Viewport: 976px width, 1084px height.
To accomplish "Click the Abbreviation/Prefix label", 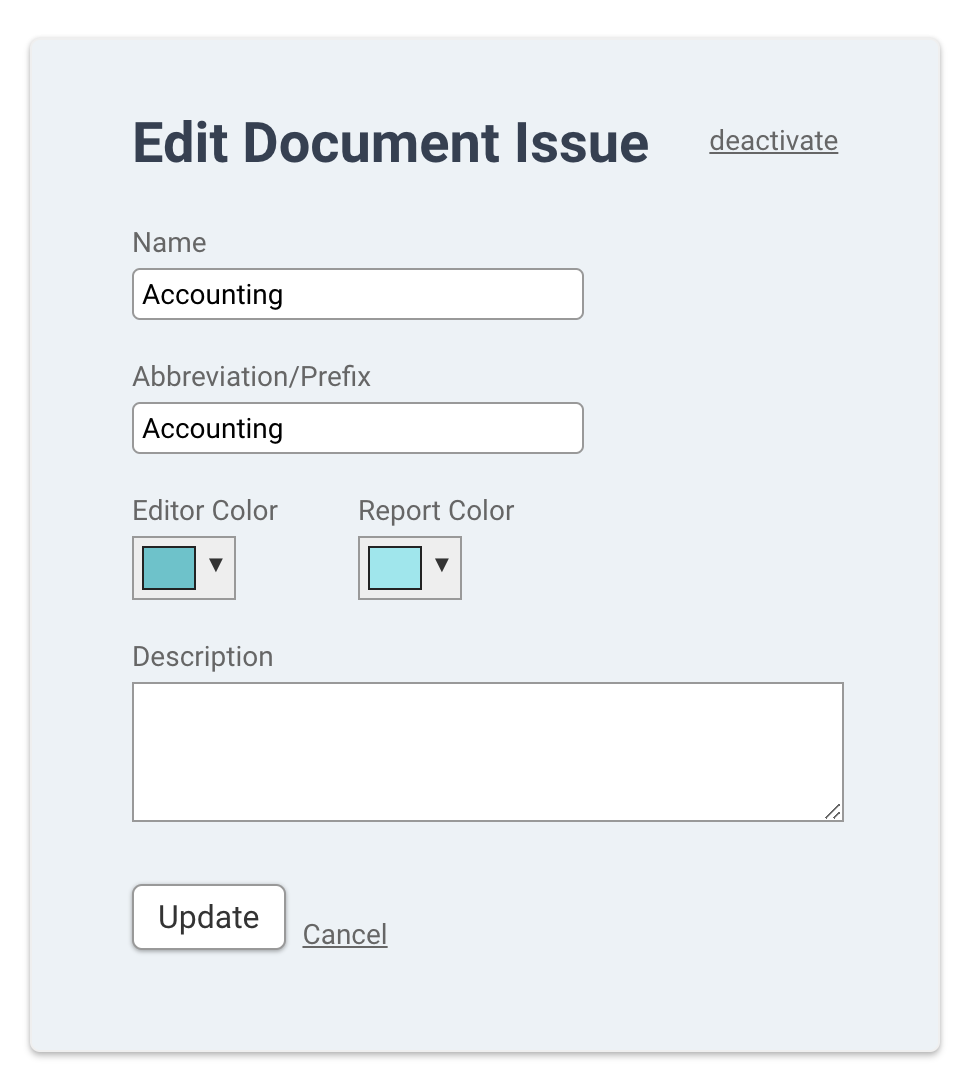I will click(252, 377).
